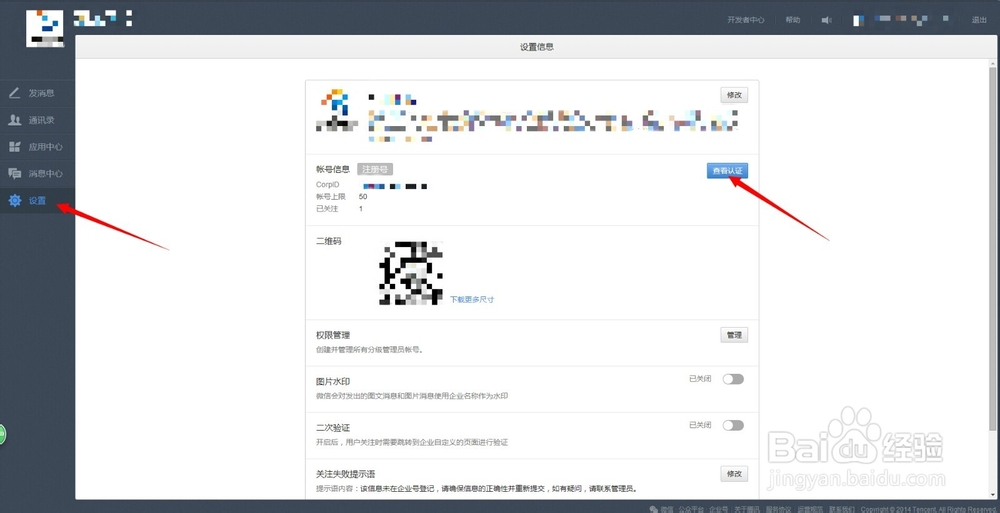Toggle the 图片水印 switch
The image size is (1000, 513).
click(733, 379)
